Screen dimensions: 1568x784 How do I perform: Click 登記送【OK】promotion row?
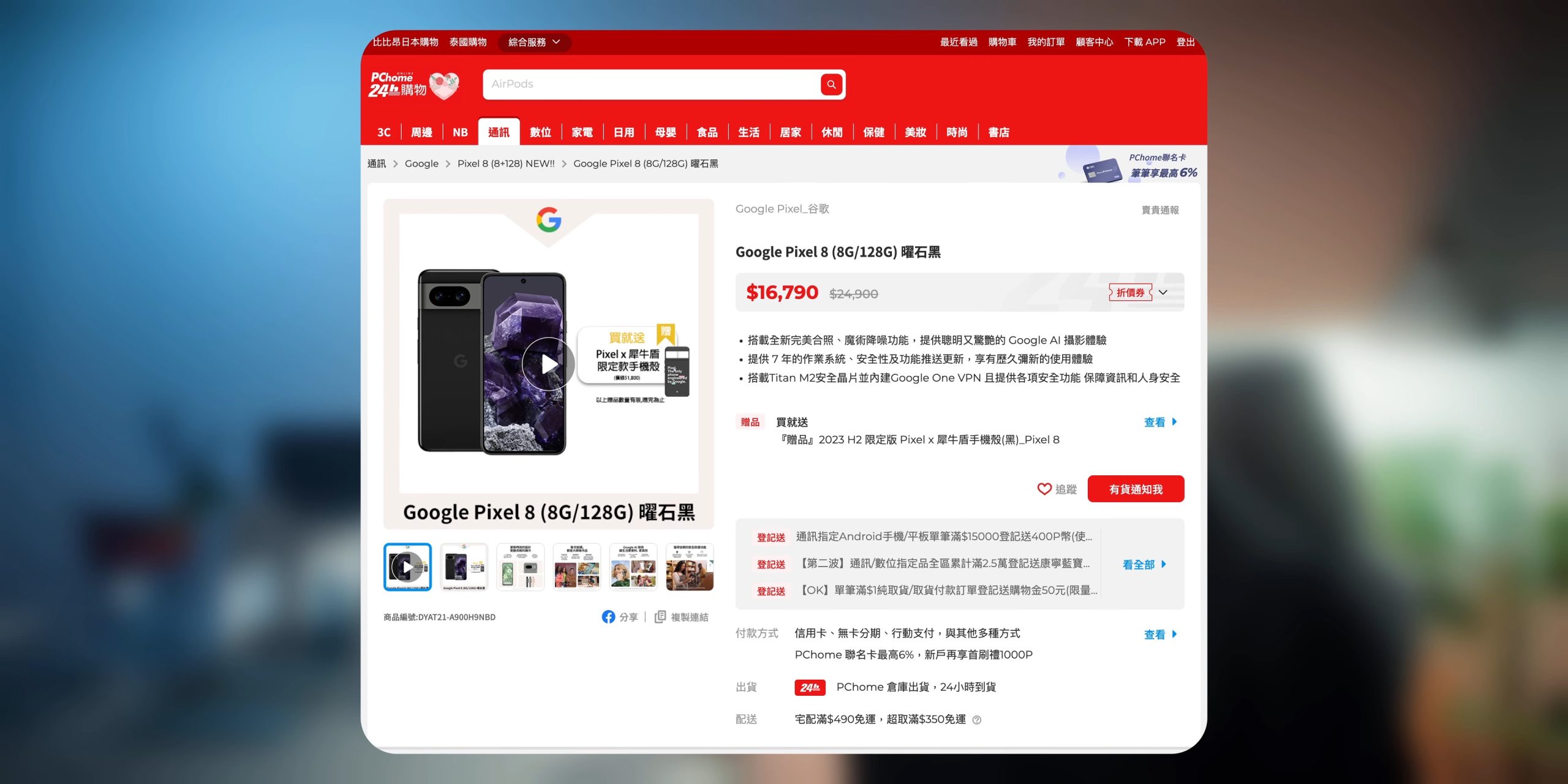(924, 591)
